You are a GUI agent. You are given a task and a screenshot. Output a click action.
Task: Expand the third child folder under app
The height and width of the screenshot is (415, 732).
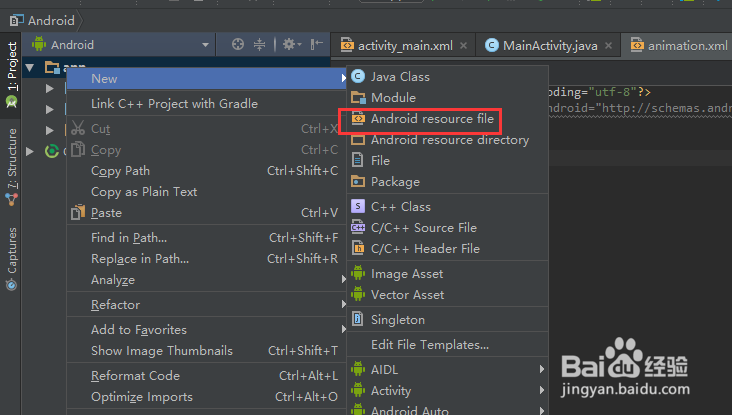[x=49, y=130]
